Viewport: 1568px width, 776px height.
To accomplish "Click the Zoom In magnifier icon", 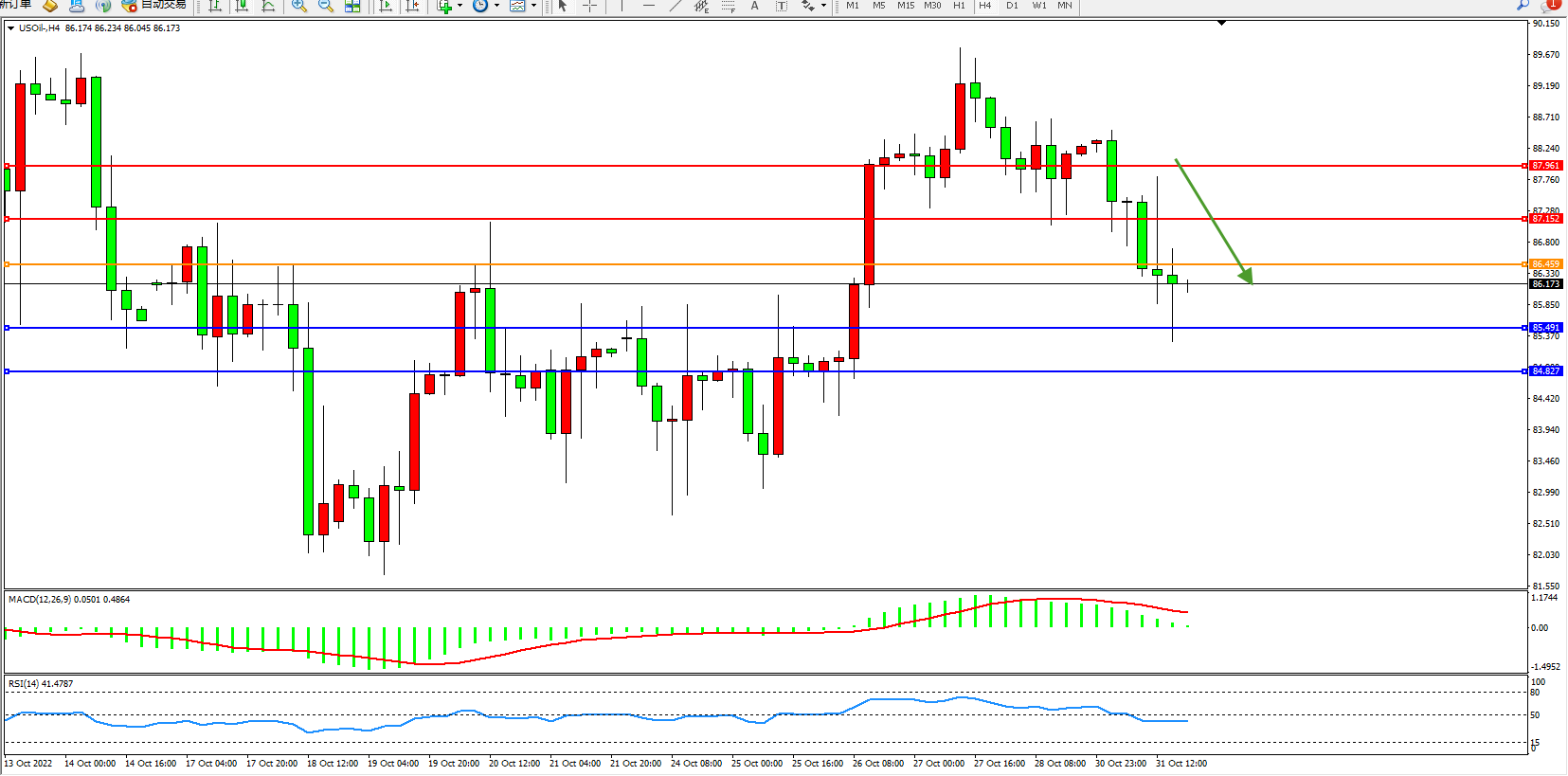I will (x=299, y=6).
